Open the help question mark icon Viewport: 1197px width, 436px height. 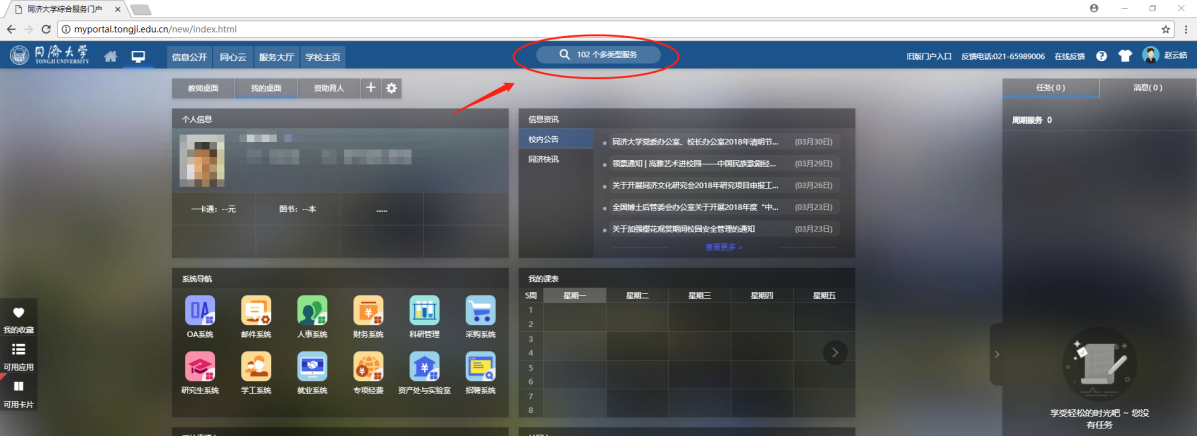tap(1101, 56)
